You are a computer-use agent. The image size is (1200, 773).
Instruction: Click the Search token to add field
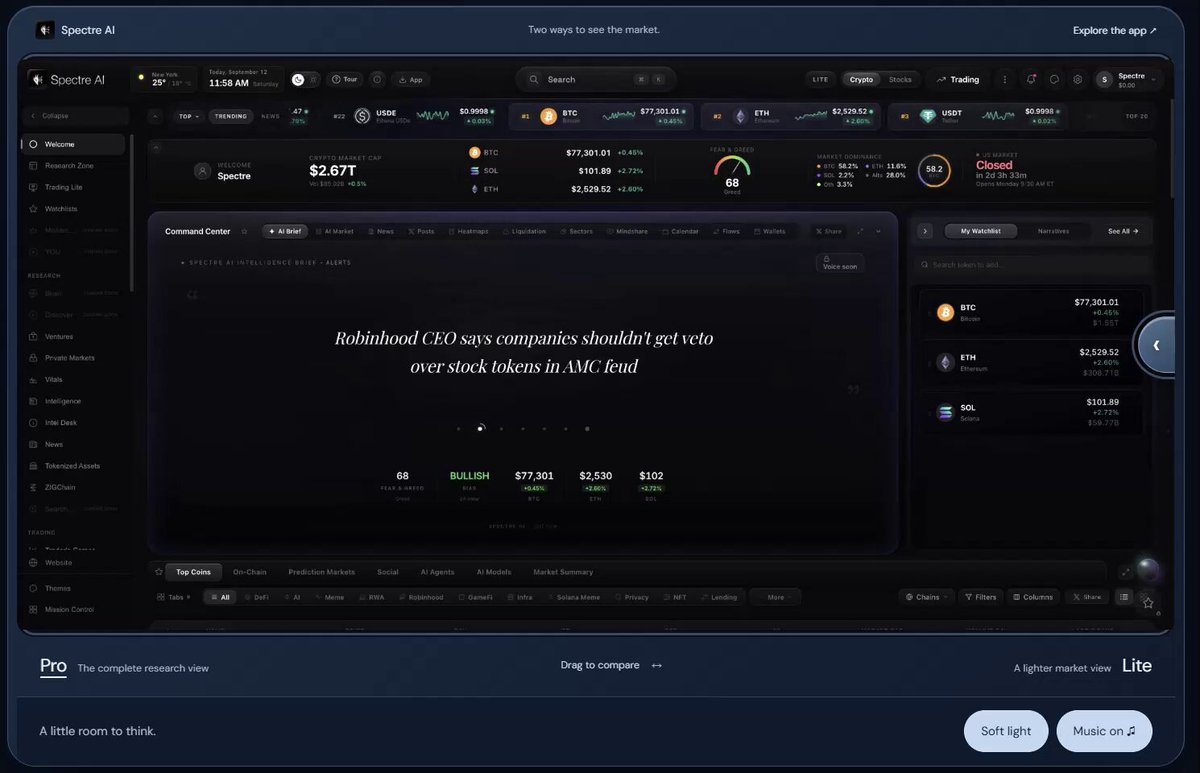(x=1034, y=265)
